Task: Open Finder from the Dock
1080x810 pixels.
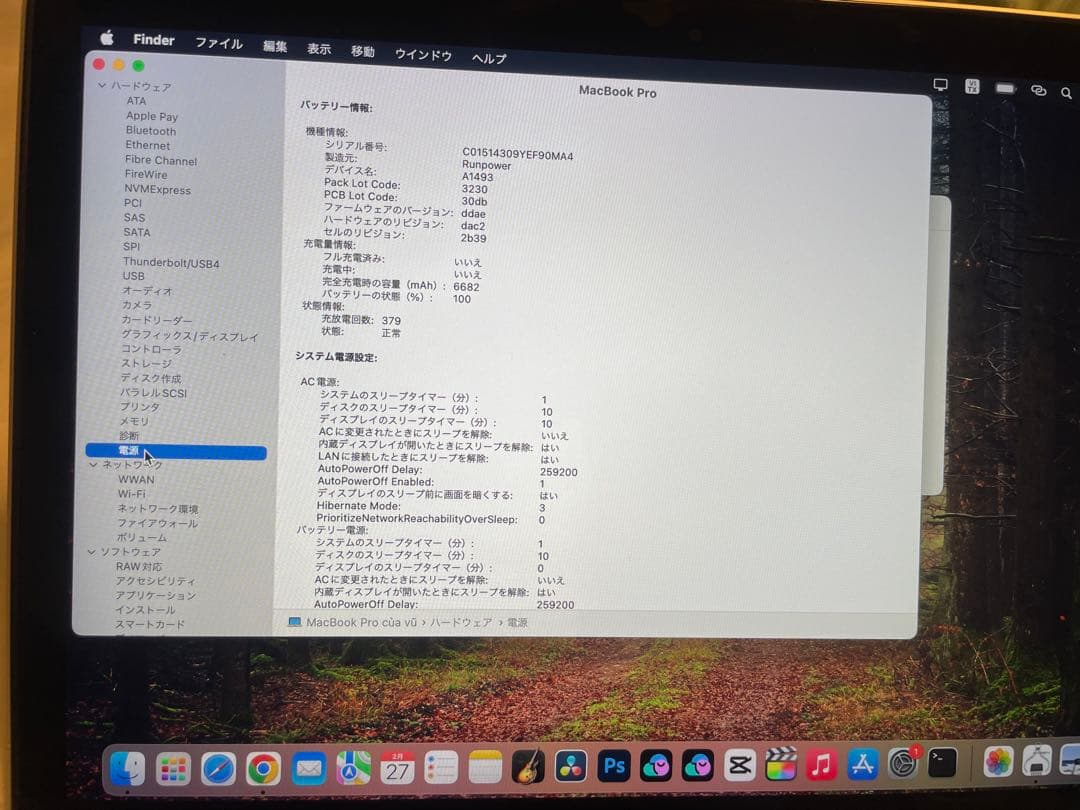Action: pos(128,767)
